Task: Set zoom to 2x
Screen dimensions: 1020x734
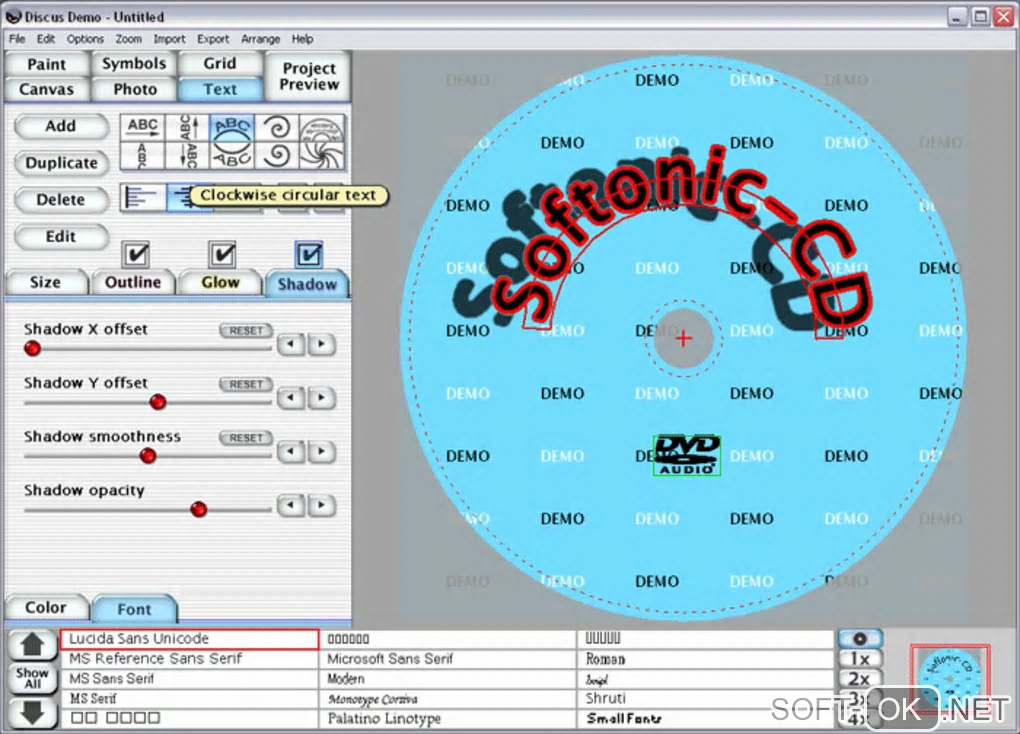Action: click(x=860, y=679)
